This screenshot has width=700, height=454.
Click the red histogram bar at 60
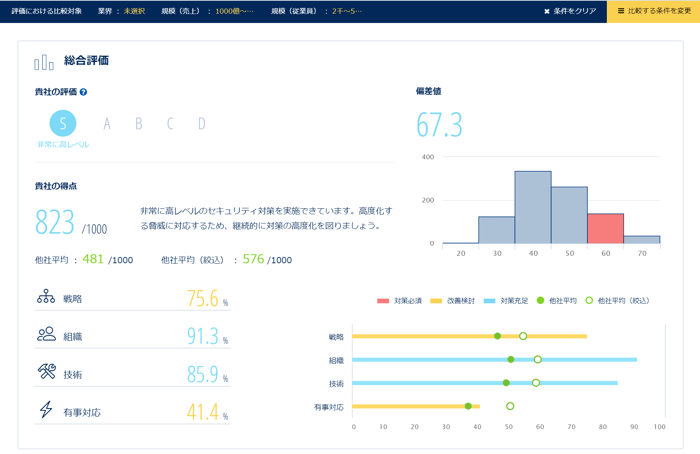[605, 228]
